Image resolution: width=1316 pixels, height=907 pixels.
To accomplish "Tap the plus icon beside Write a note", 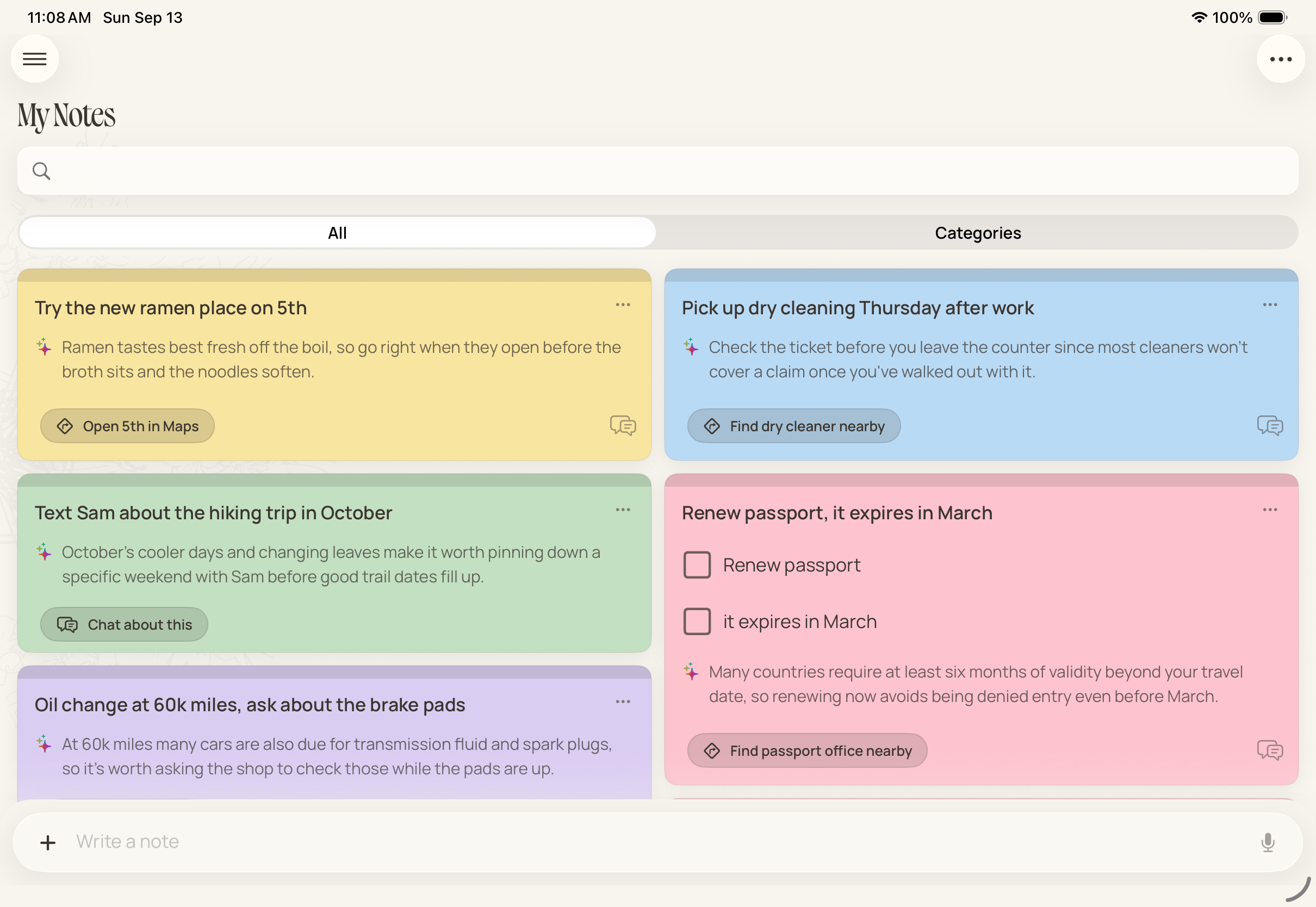I will tap(48, 842).
